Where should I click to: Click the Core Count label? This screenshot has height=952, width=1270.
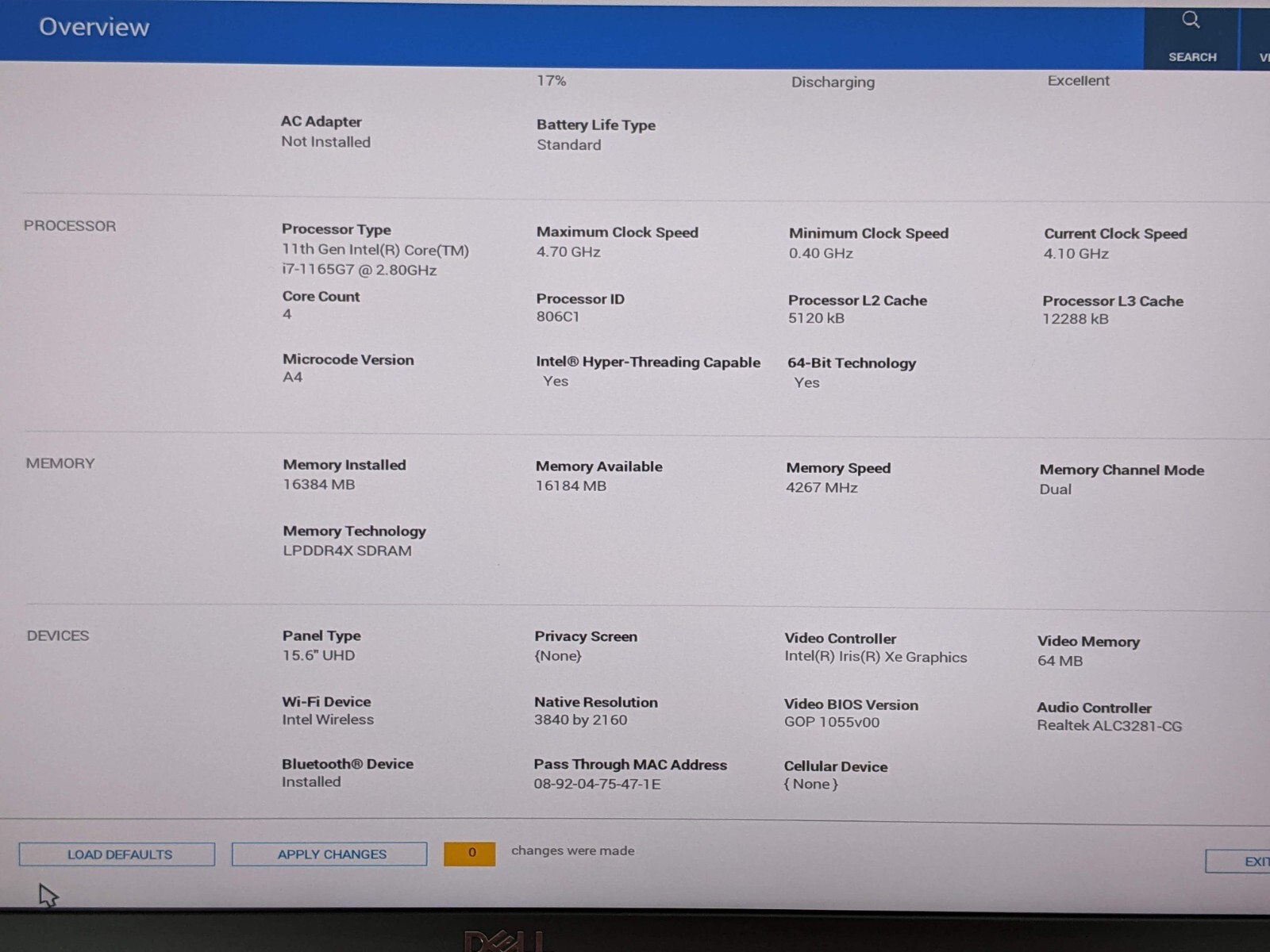(x=321, y=296)
